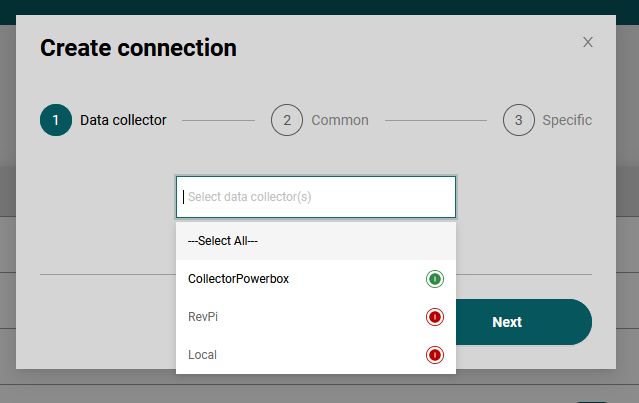Switch to the Common step label
This screenshot has height=403, width=639.
tap(340, 120)
